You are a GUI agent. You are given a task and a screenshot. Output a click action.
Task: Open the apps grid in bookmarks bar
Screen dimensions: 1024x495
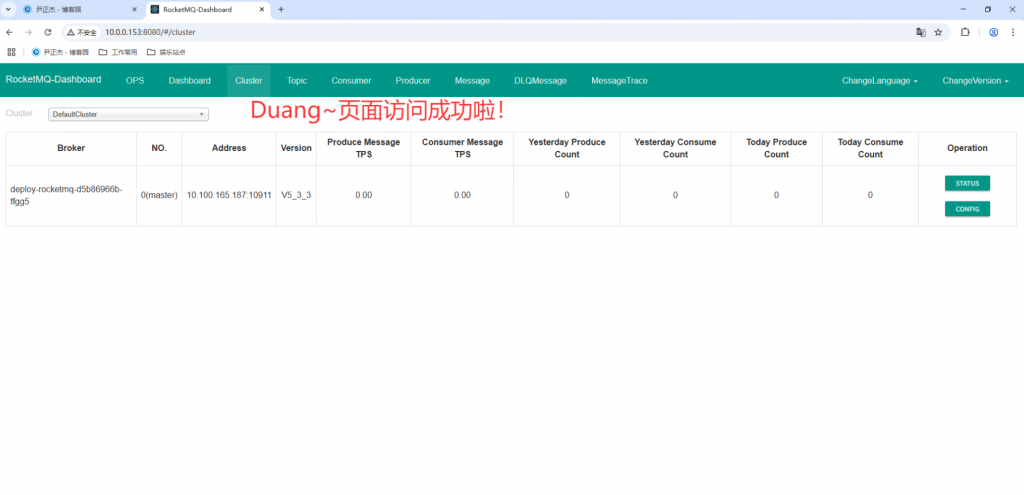(11, 52)
